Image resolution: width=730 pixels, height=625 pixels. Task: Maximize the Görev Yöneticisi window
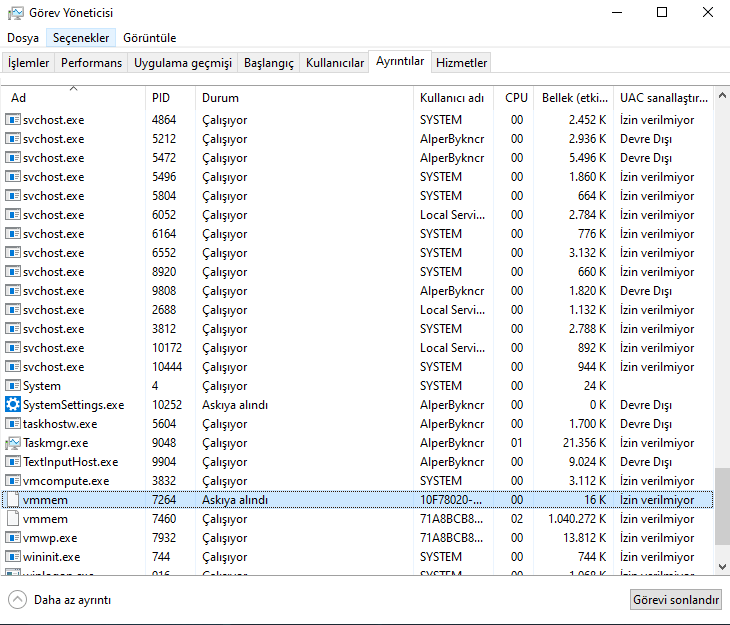[x=662, y=13]
